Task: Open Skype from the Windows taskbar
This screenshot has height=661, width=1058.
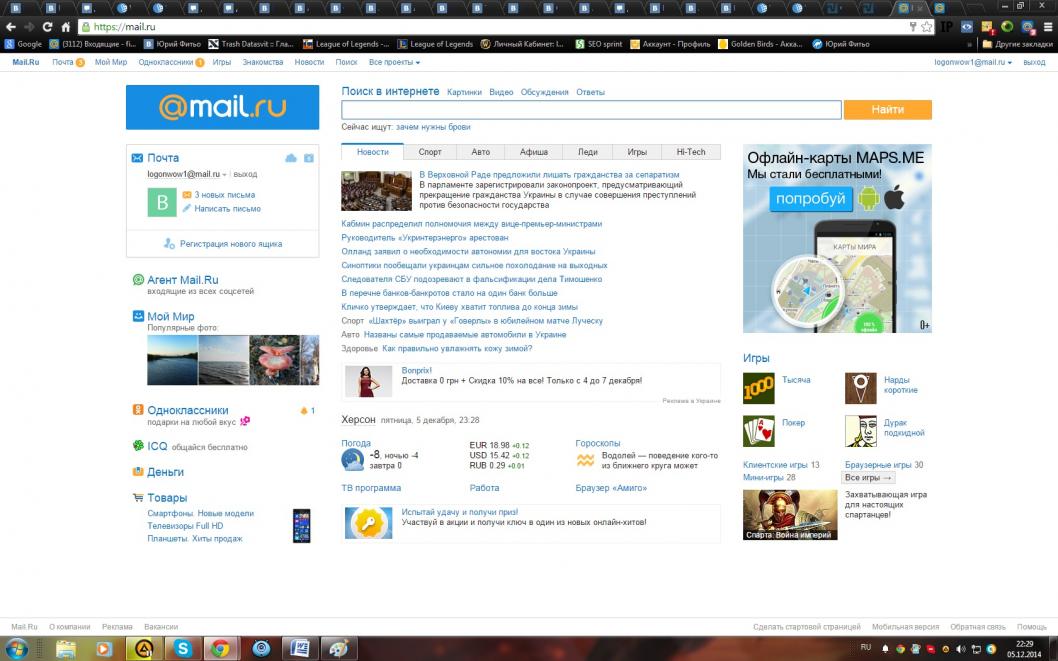Action: tap(182, 649)
